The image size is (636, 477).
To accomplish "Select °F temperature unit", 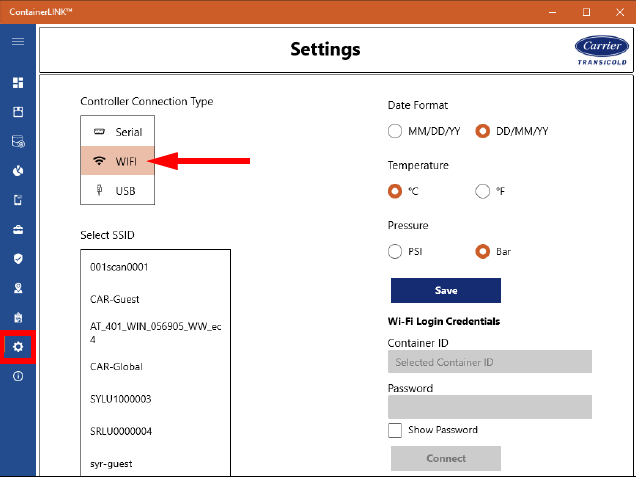I will [x=483, y=191].
